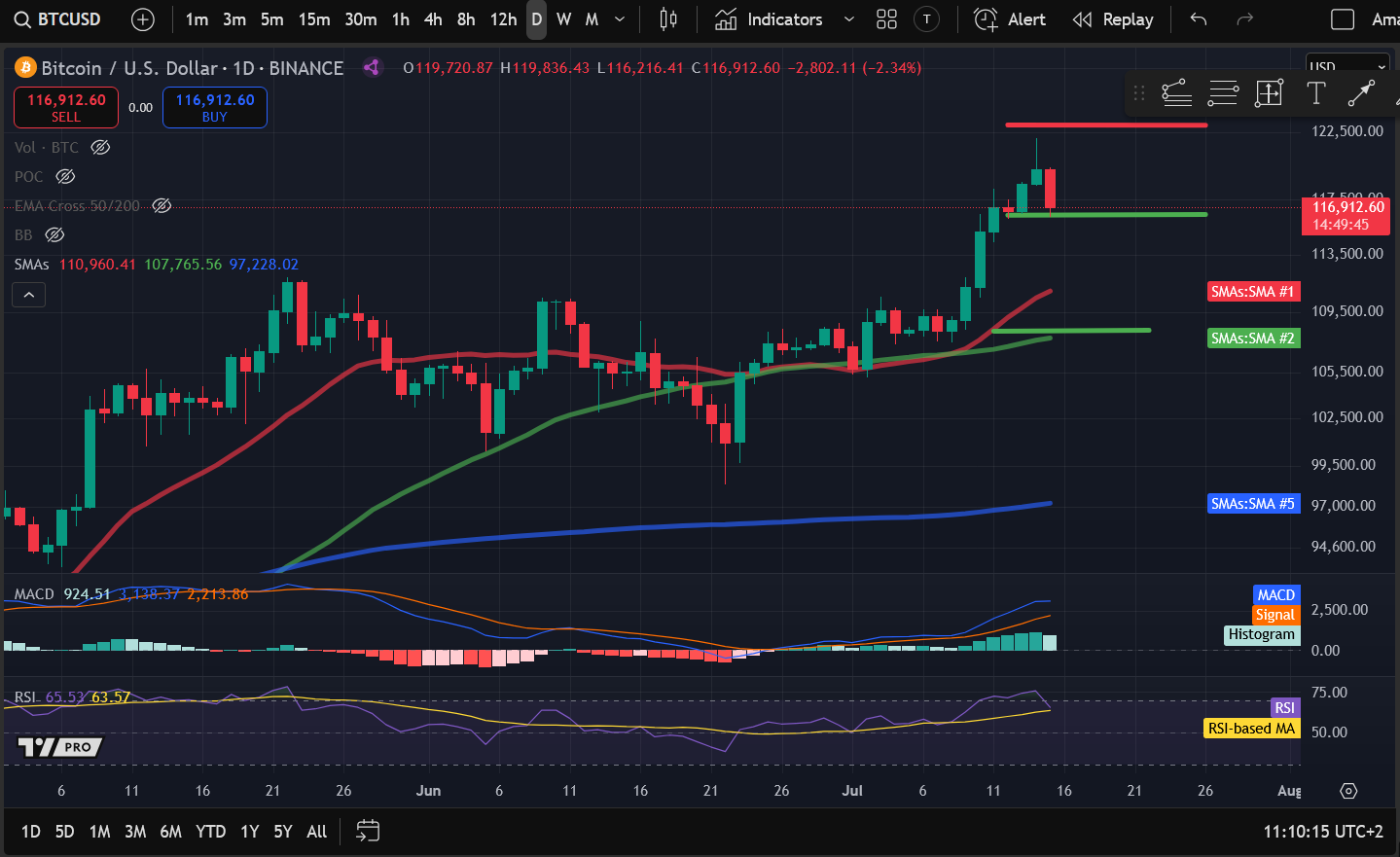Expand the timeframe interval dropdown
1400x857 pixels.
pyautogui.click(x=620, y=19)
